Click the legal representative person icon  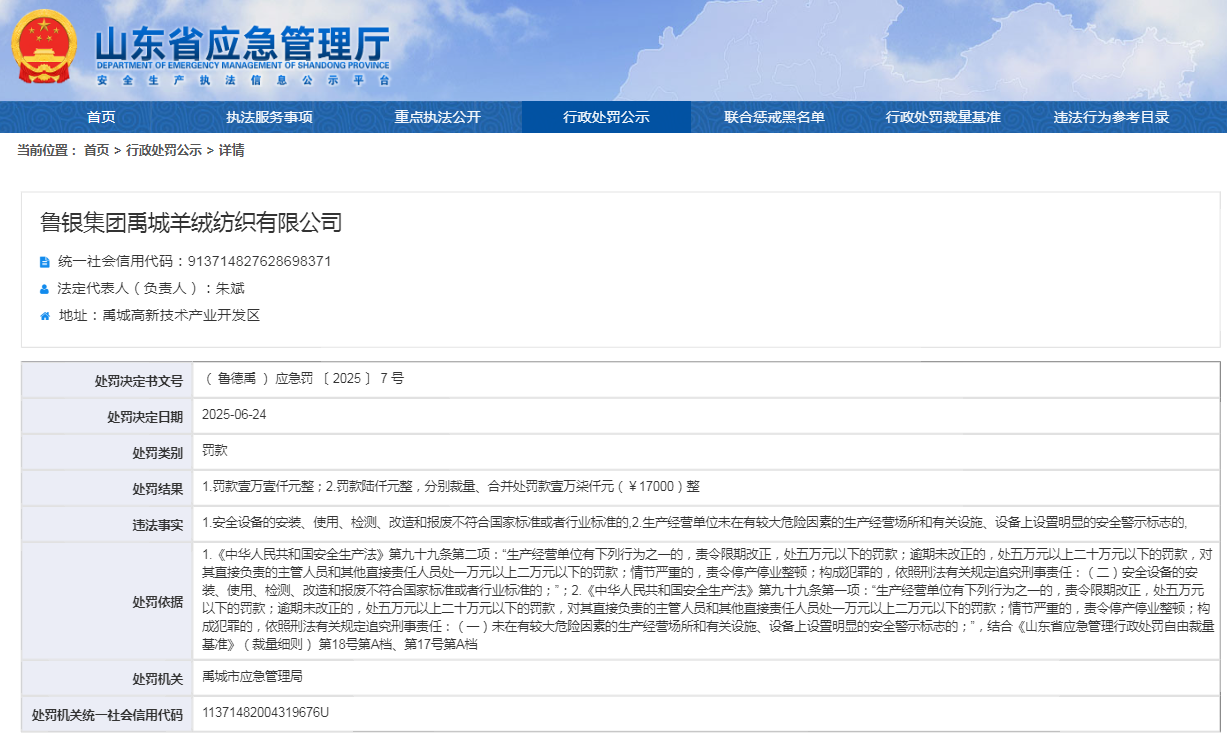pyautogui.click(x=44, y=289)
